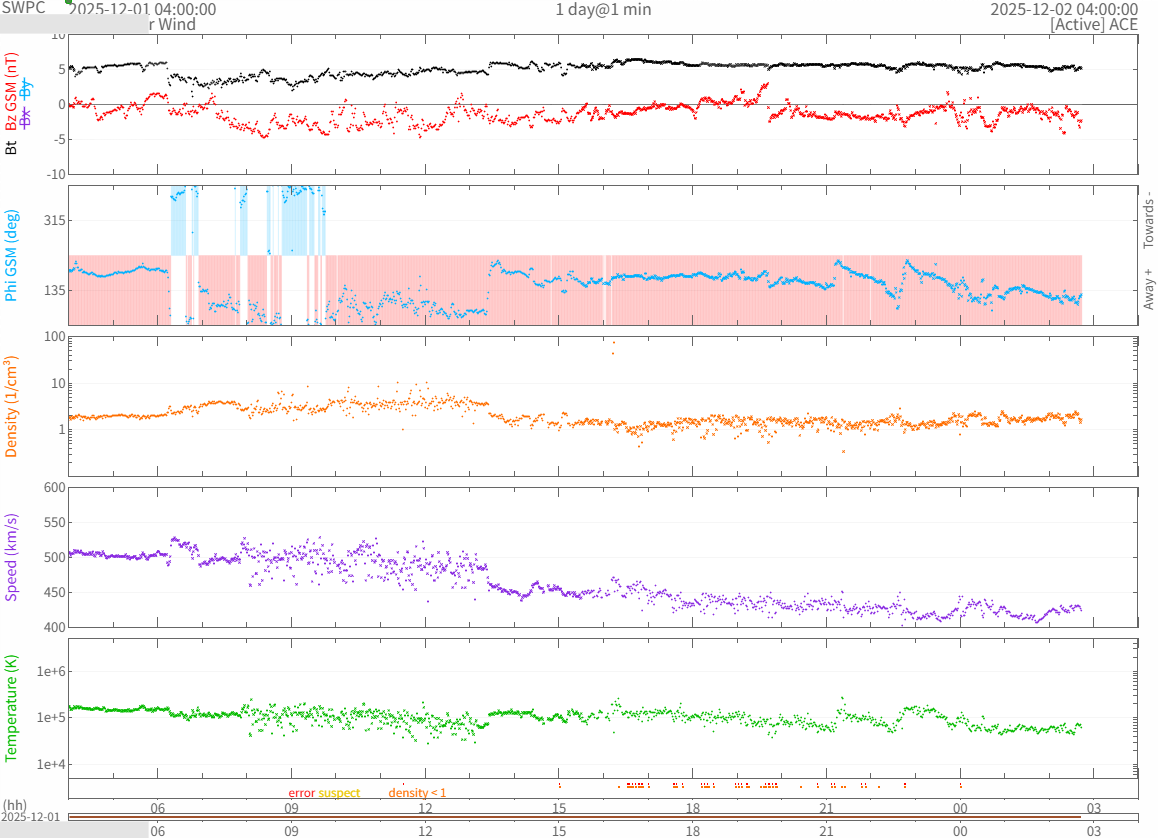
Task: Click the Phi GSM (deg) axis label
Action: [12, 255]
